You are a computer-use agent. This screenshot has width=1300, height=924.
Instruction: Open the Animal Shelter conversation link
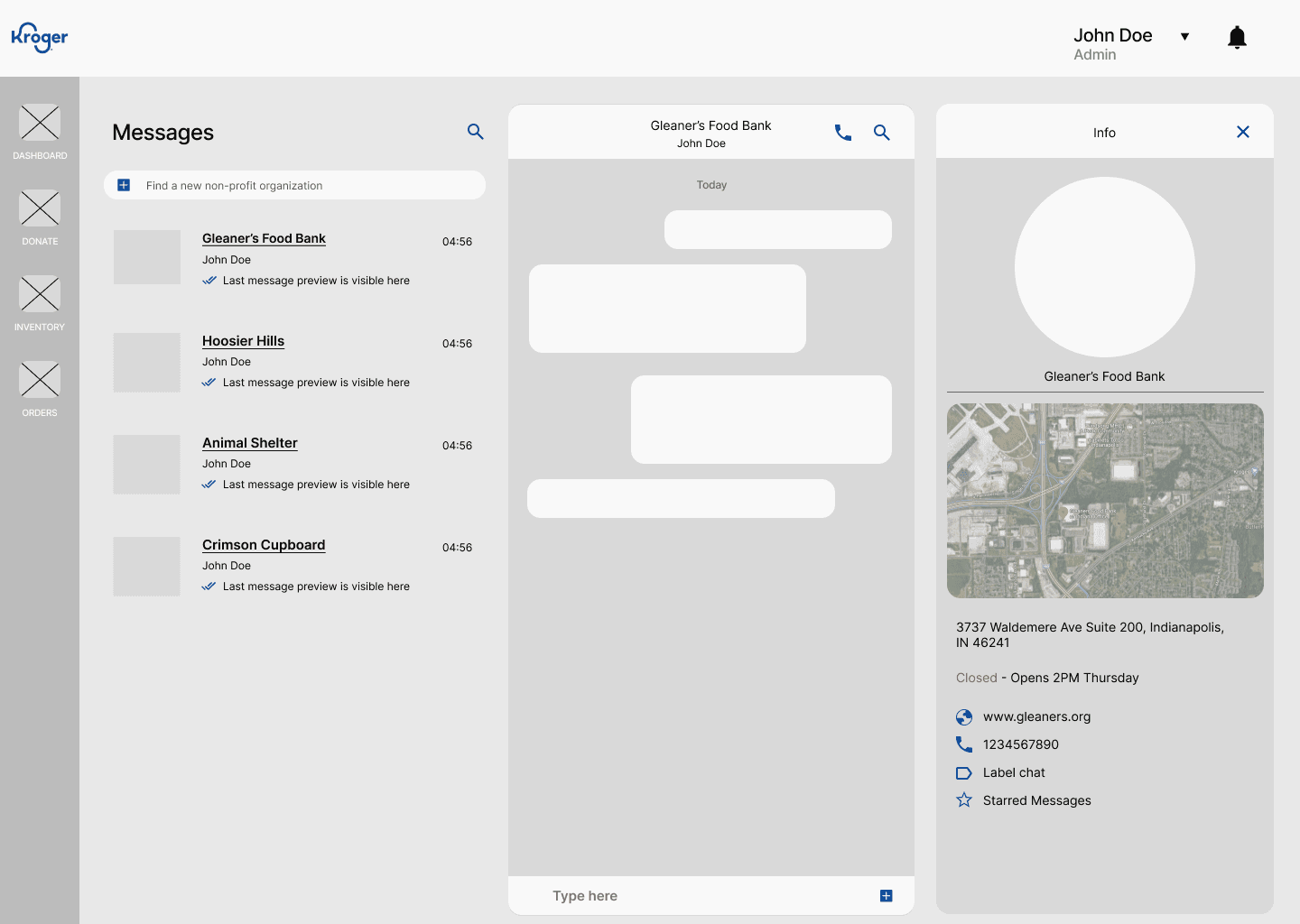pyautogui.click(x=249, y=443)
